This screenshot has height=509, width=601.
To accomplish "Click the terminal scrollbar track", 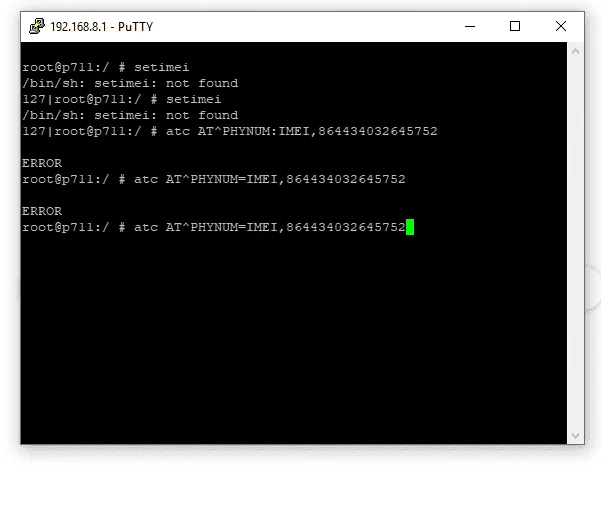I will pyautogui.click(x=575, y=243).
